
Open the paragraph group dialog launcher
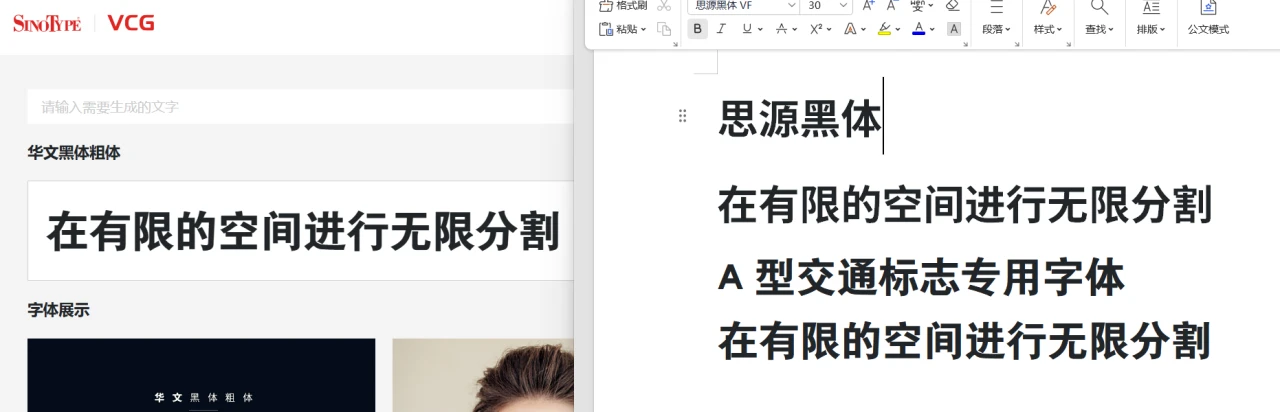pos(1019,43)
